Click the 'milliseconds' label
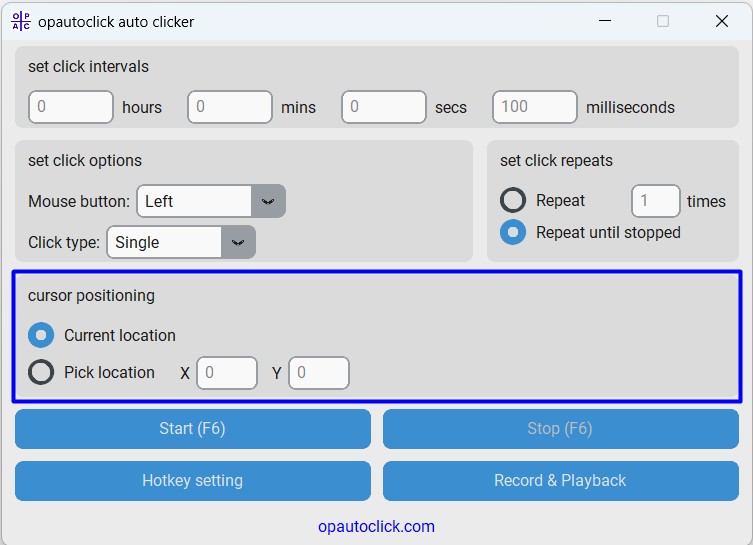Image resolution: width=753 pixels, height=545 pixels. [x=630, y=108]
